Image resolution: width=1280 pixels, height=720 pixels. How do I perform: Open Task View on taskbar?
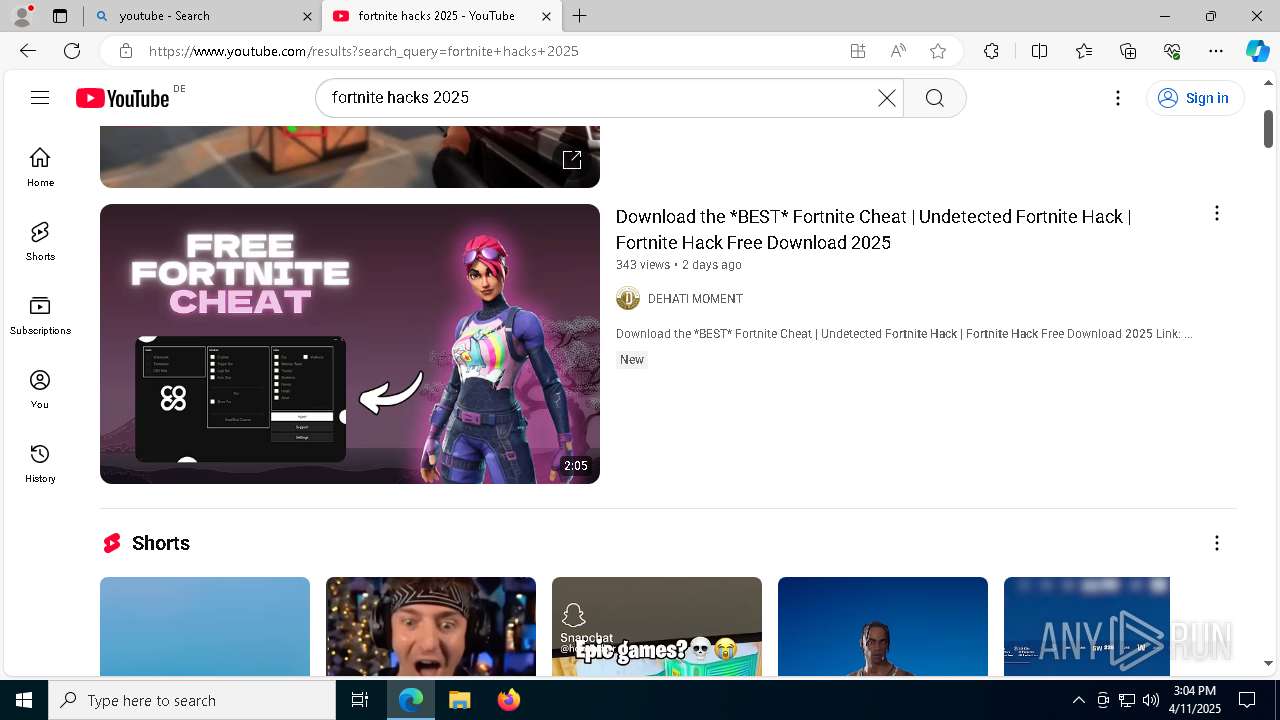click(x=360, y=700)
